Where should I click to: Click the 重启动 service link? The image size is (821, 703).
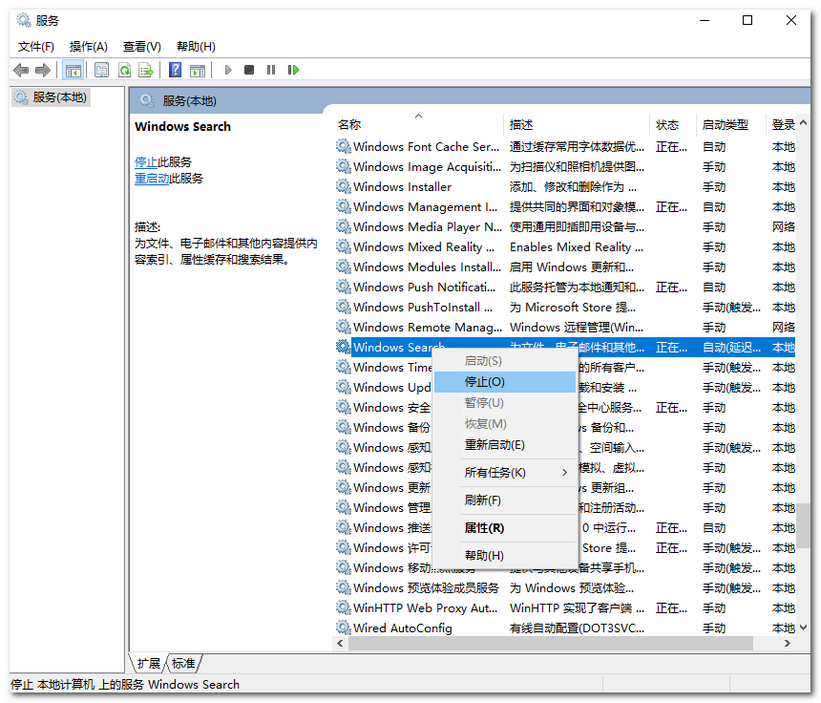click(x=152, y=178)
